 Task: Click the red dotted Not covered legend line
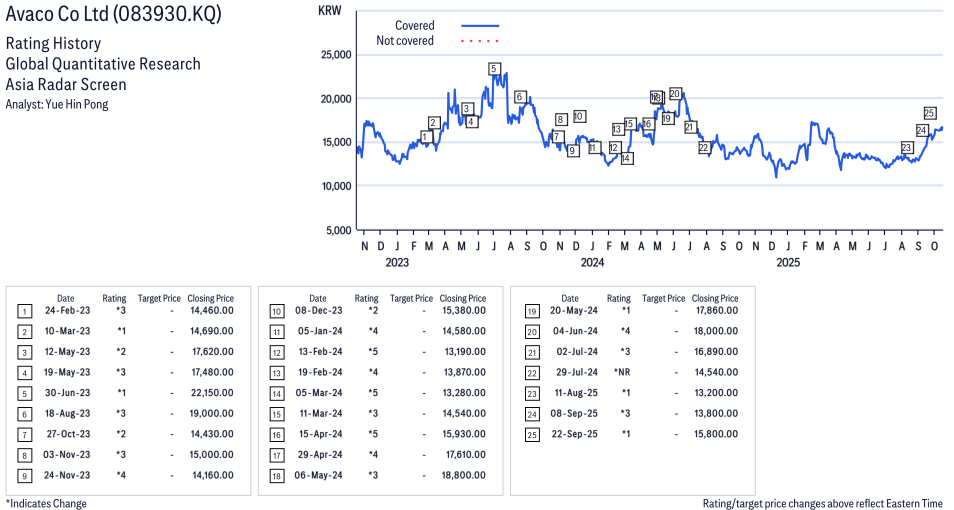coord(480,41)
